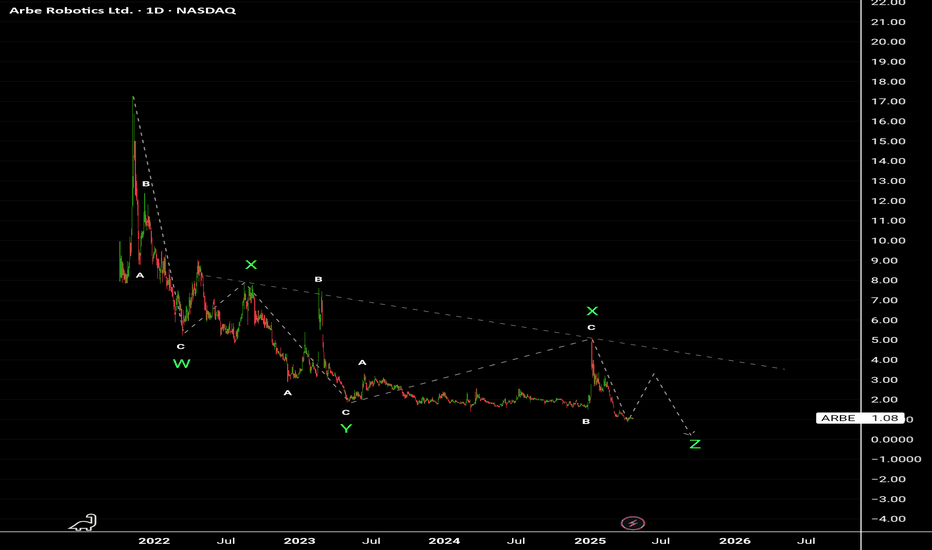Click the 2026 label on time axis
Image resolution: width=932 pixels, height=550 pixels.
click(735, 540)
